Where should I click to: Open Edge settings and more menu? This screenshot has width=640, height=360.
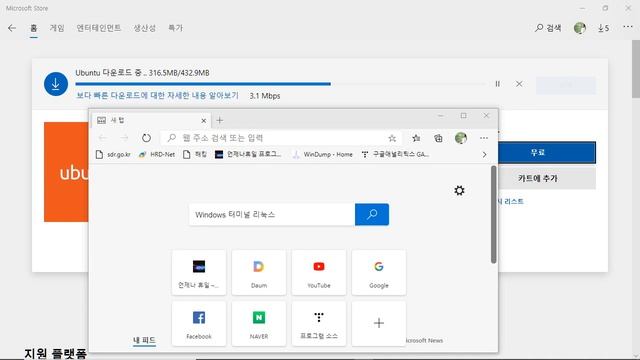(484, 138)
